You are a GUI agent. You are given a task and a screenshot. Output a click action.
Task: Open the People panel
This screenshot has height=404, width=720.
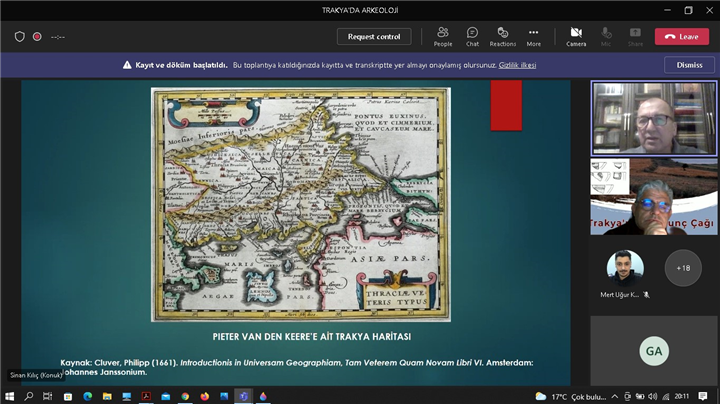click(x=443, y=37)
